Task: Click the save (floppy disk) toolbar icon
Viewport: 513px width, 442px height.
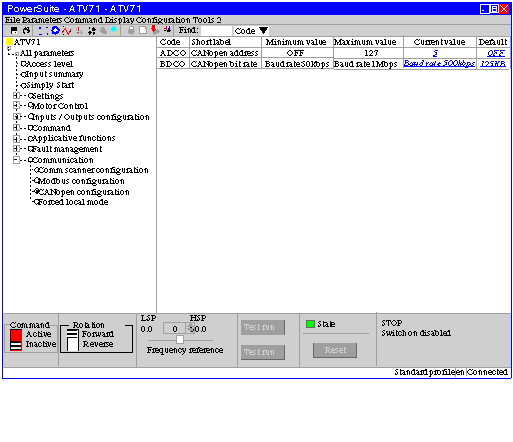Action: 14,31
